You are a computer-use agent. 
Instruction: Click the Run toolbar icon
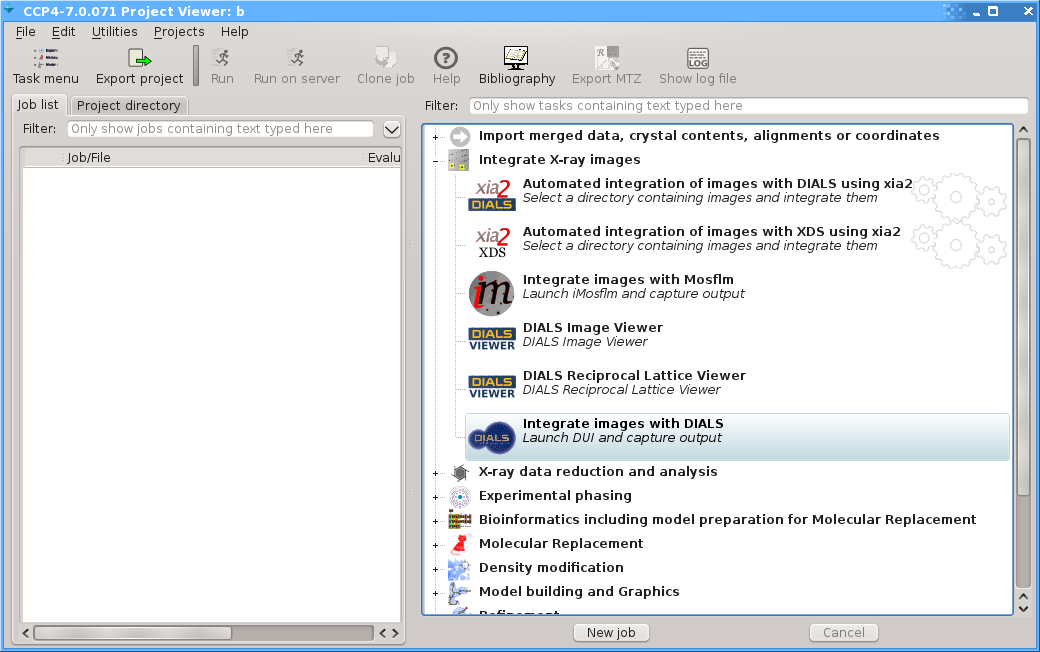point(222,58)
